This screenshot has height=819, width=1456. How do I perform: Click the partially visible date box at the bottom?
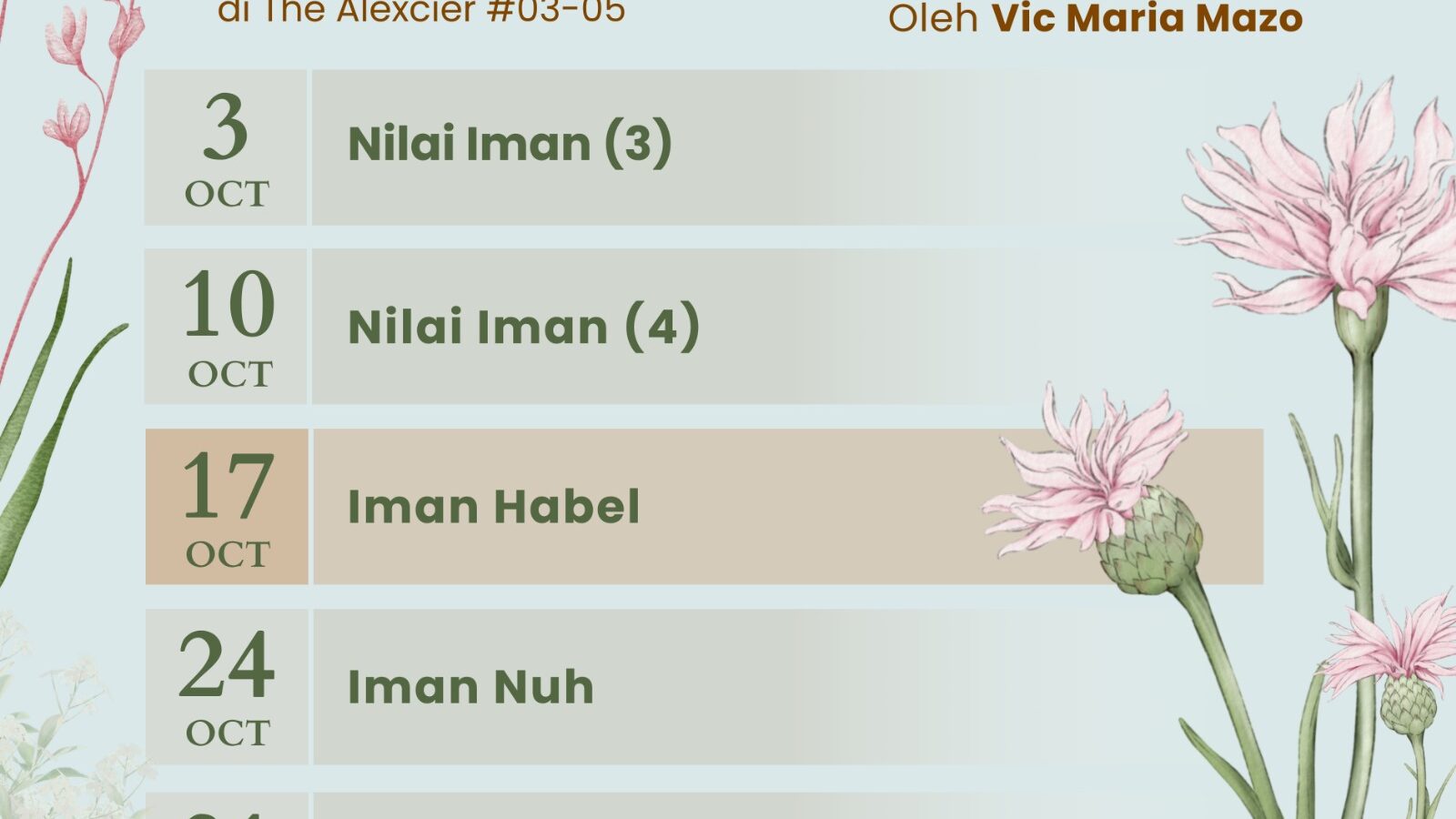pyautogui.click(x=227, y=806)
